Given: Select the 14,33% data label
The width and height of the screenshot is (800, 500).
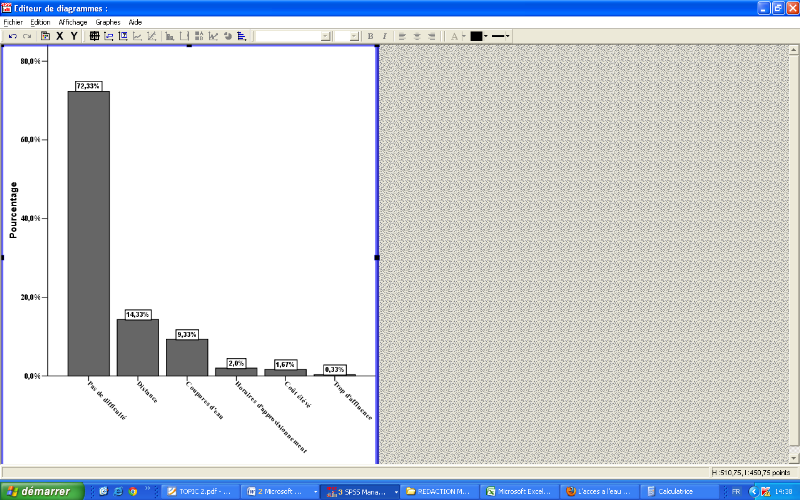Looking at the screenshot, I should (x=138, y=314).
